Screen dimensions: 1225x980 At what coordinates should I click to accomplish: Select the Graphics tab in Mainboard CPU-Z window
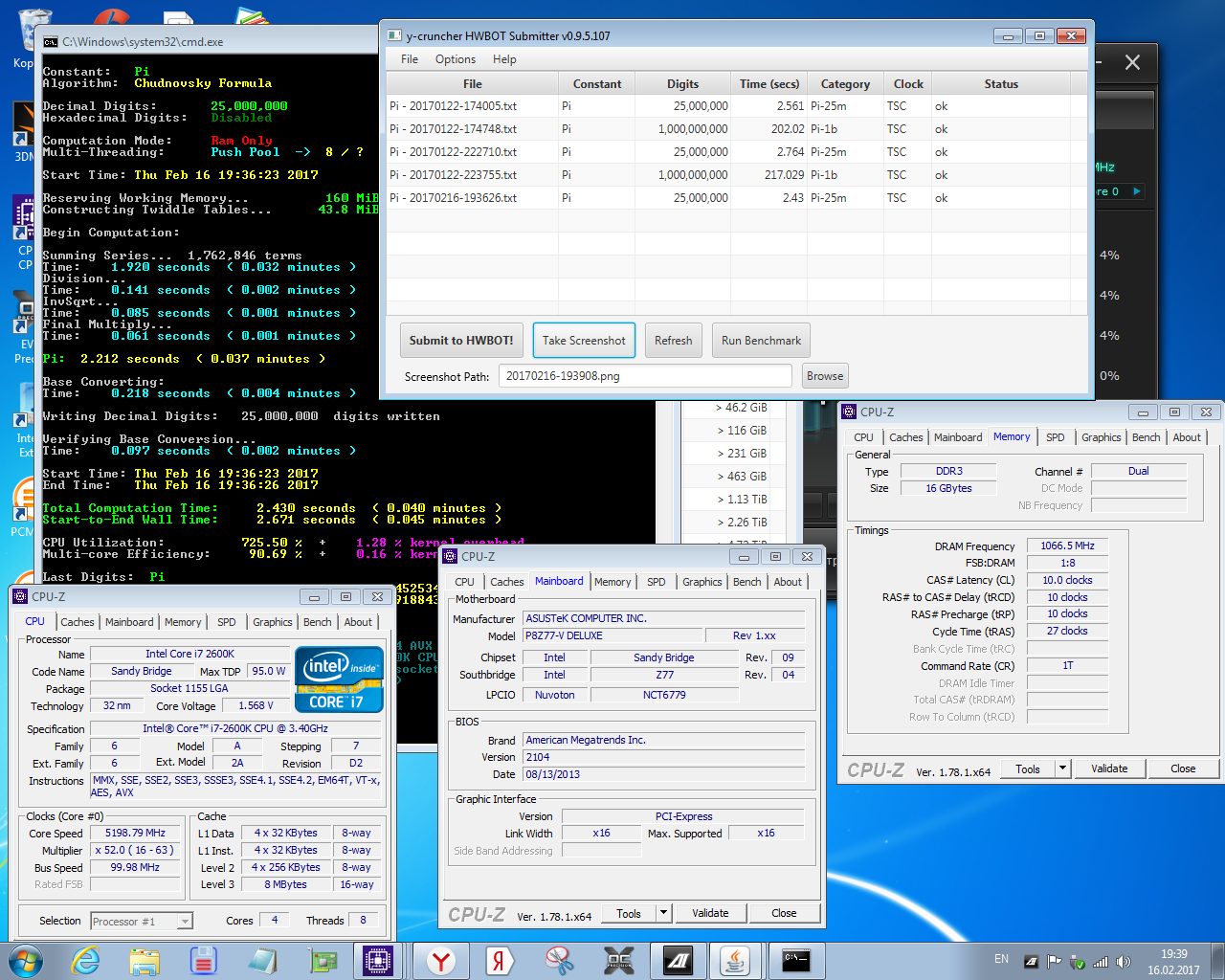pyautogui.click(x=702, y=582)
